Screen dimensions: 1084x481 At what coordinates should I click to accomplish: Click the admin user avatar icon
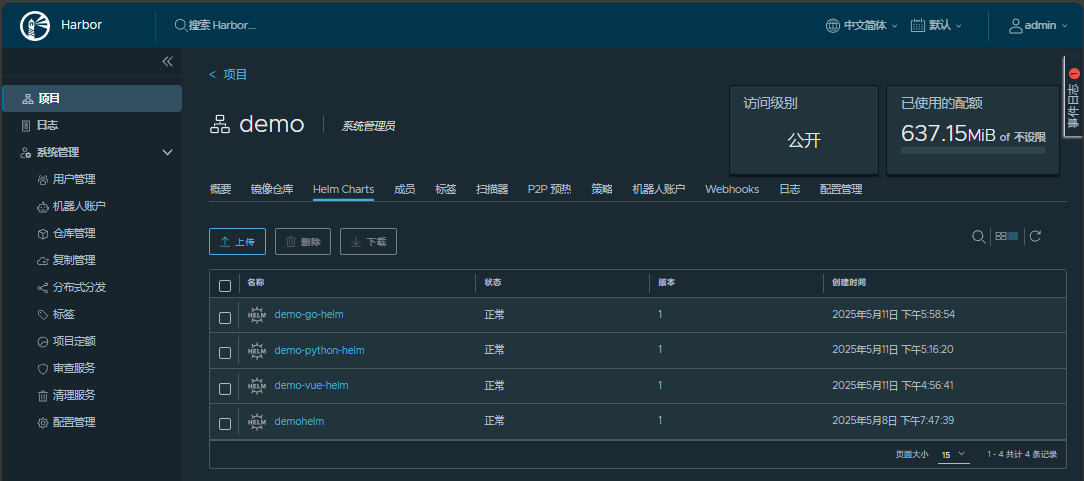point(1016,26)
